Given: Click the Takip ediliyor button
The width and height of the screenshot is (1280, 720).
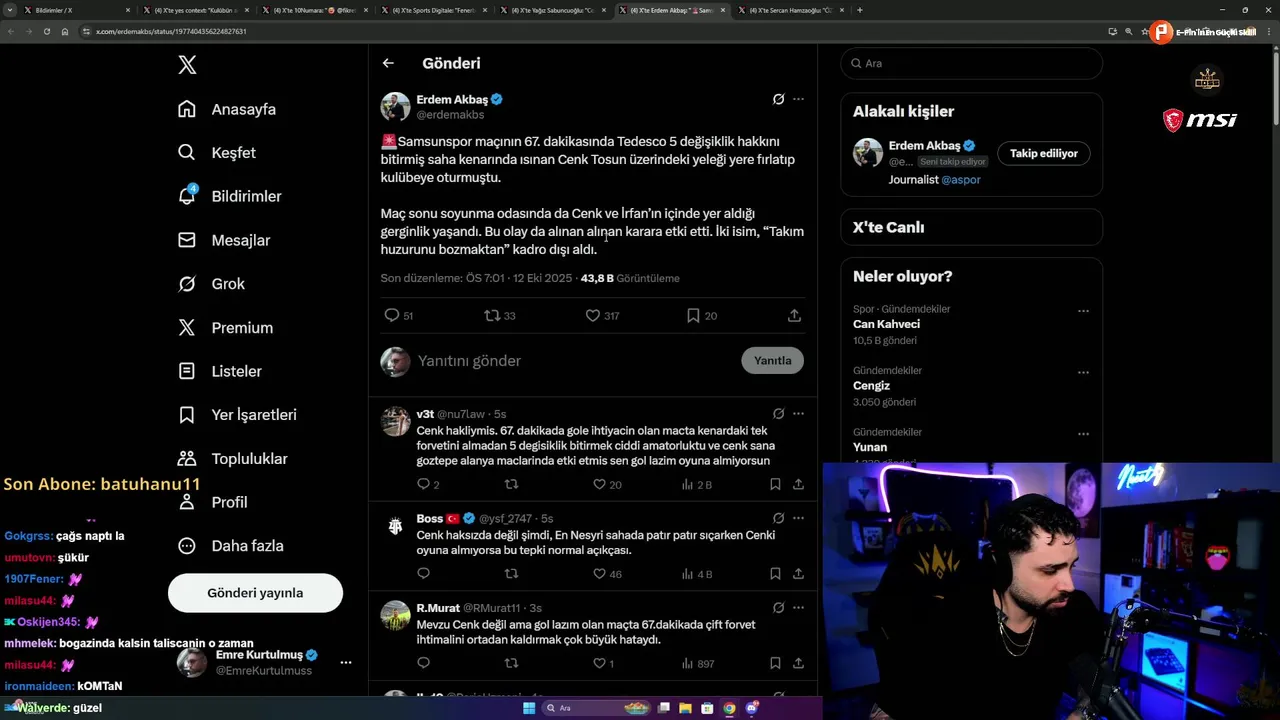Looking at the screenshot, I should click(x=1044, y=153).
